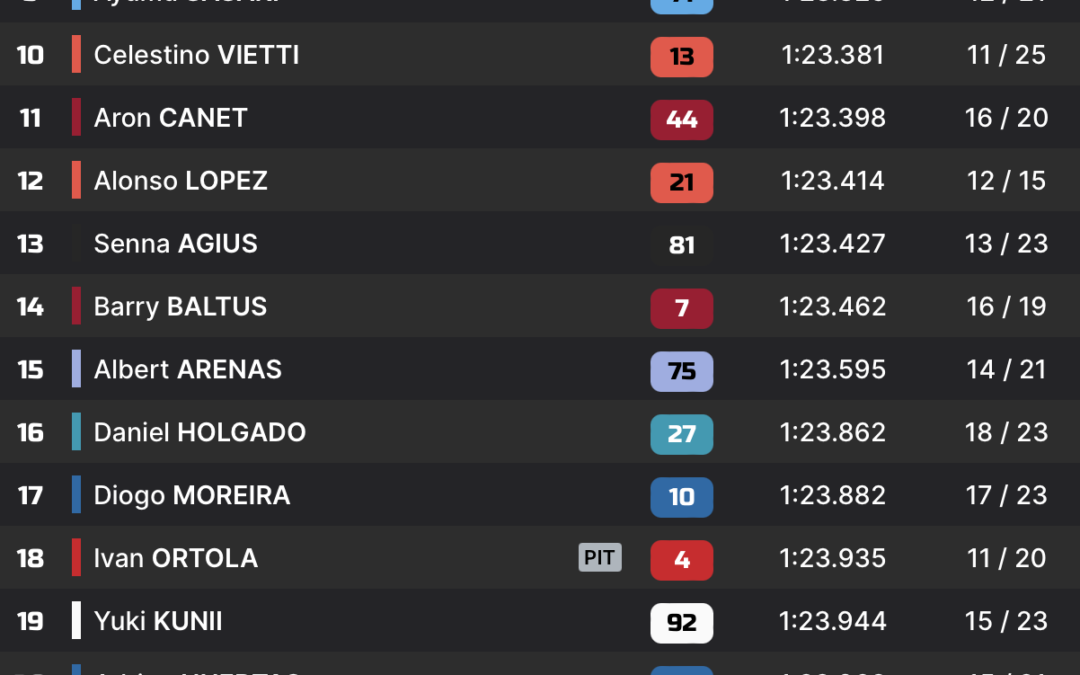Select Alonso LOPEZ name
The height and width of the screenshot is (675, 1080).
[x=180, y=180]
